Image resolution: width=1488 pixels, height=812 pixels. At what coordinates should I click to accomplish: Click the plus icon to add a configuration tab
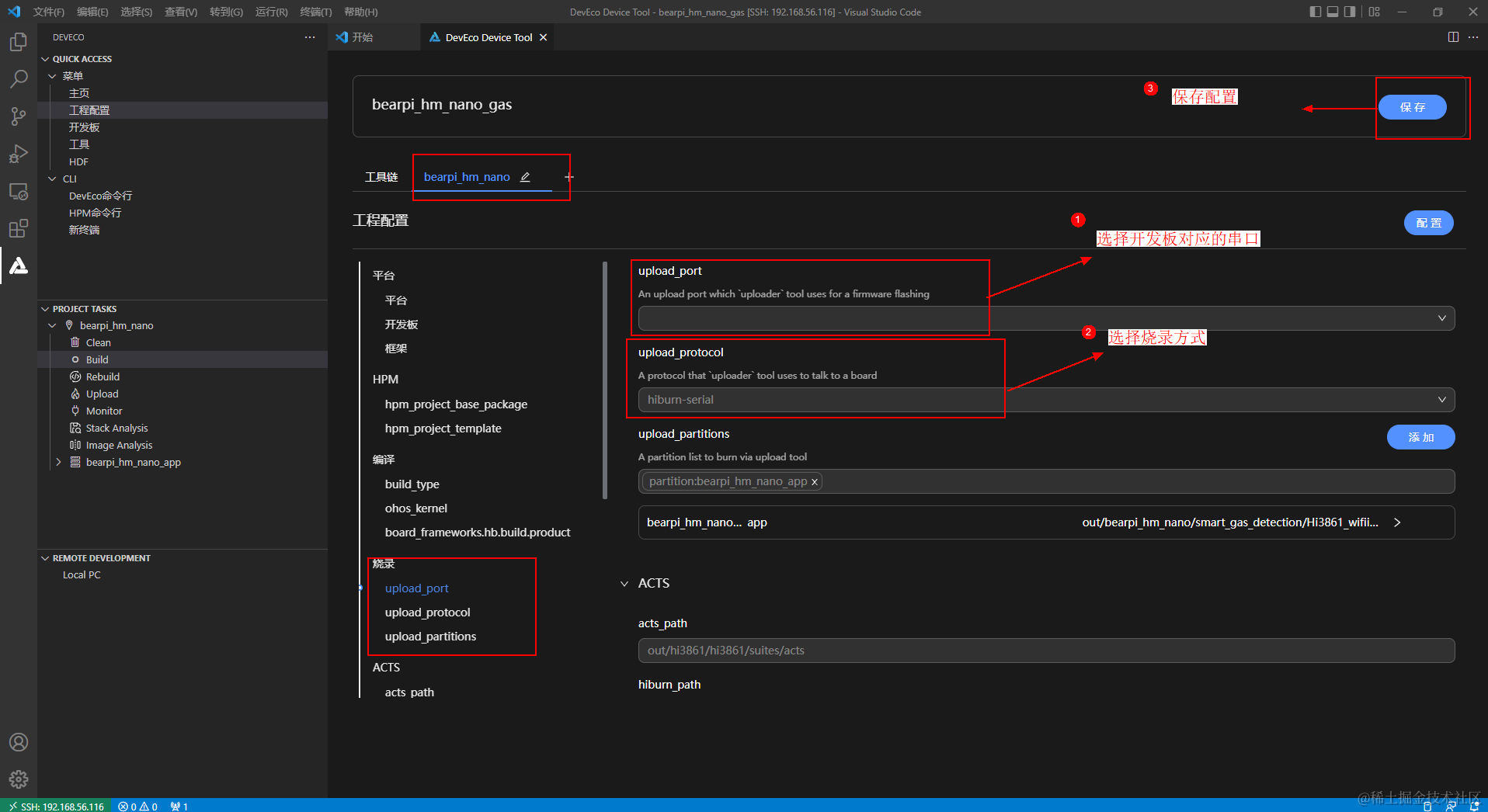pyautogui.click(x=569, y=177)
